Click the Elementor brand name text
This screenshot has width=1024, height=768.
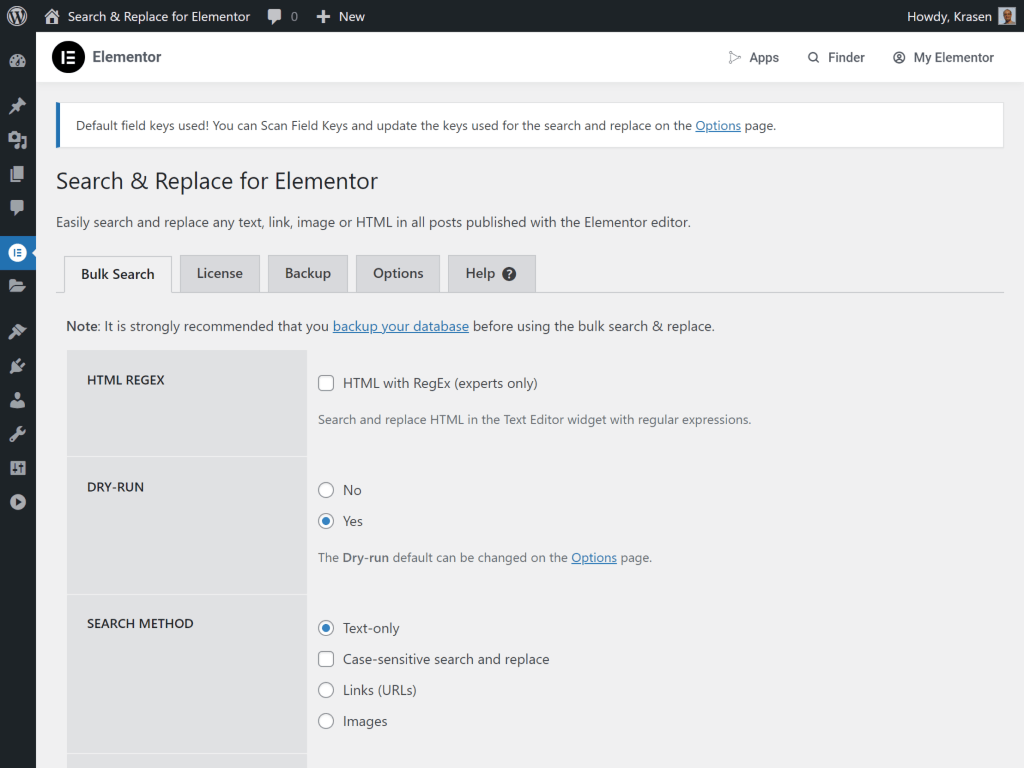click(127, 57)
